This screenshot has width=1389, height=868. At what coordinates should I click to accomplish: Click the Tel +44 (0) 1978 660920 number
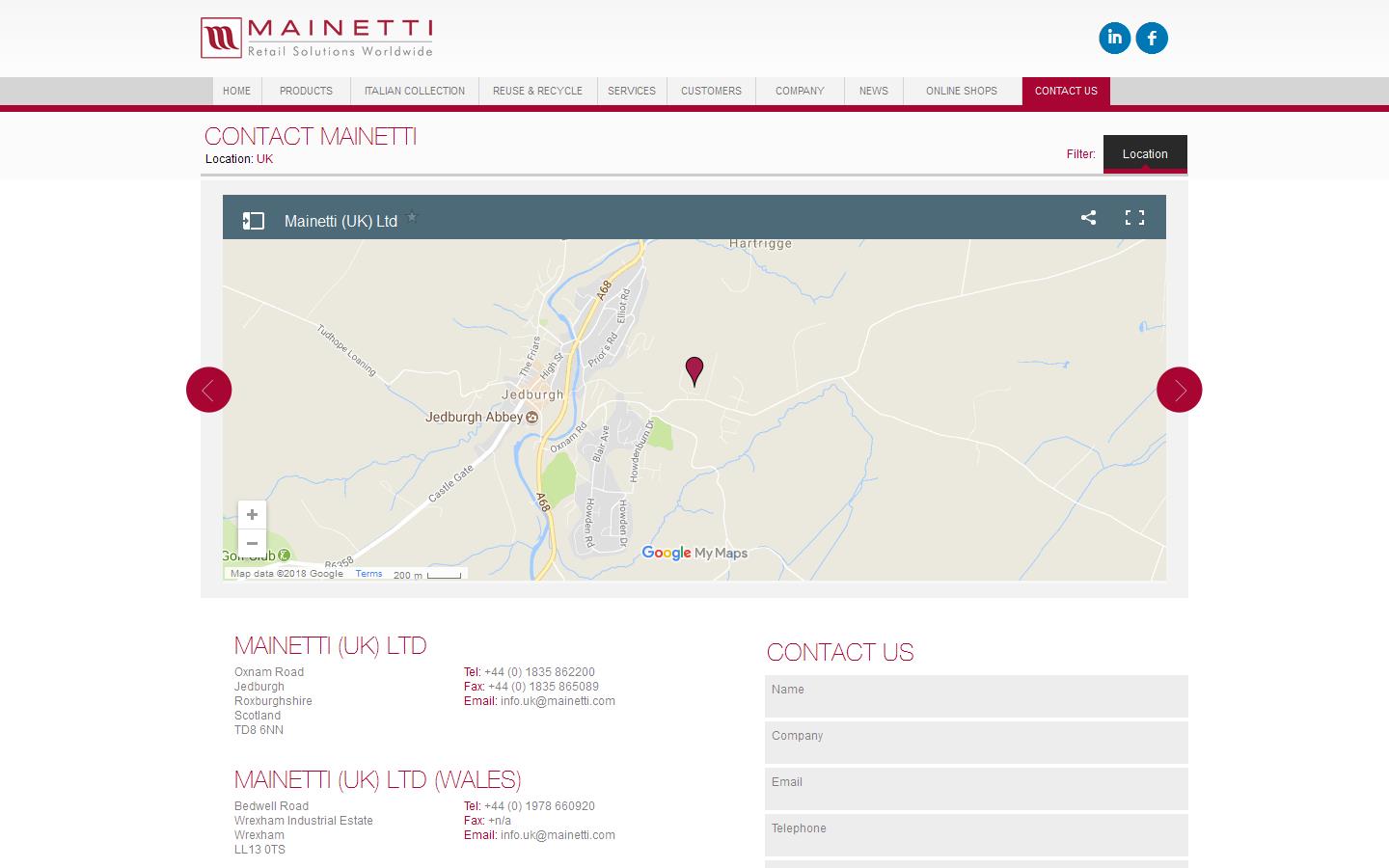(x=539, y=806)
